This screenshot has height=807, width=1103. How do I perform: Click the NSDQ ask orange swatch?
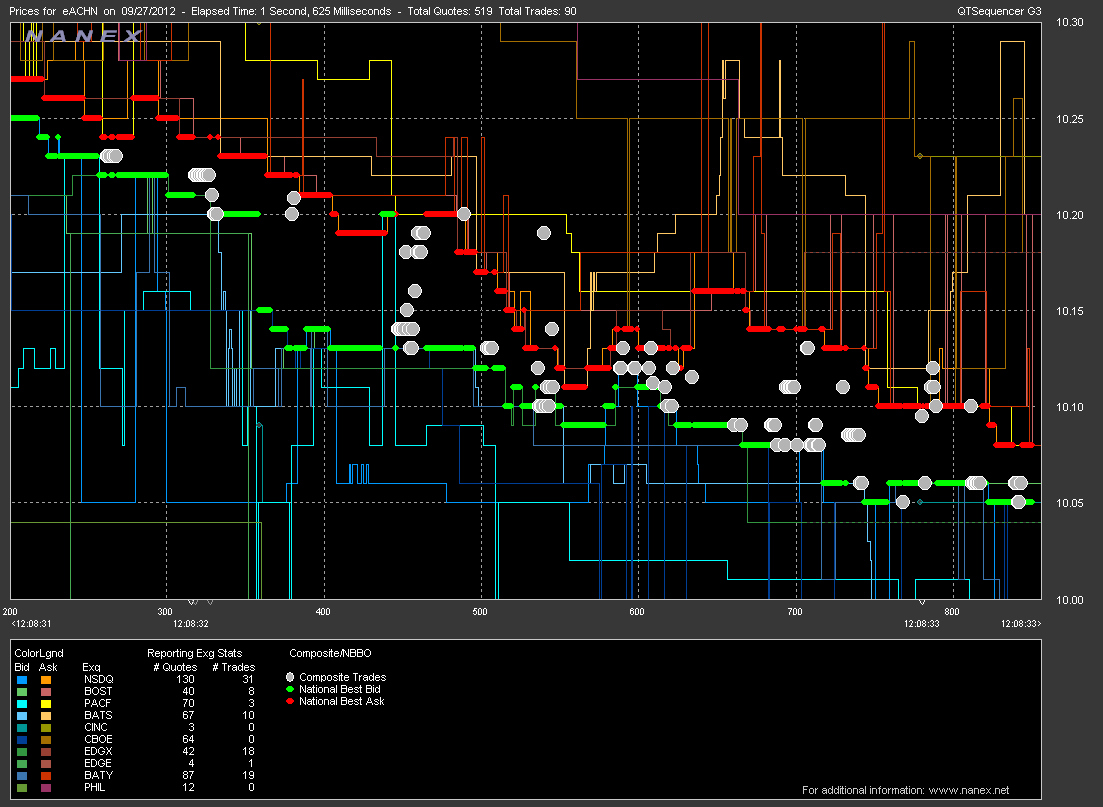pos(45,678)
